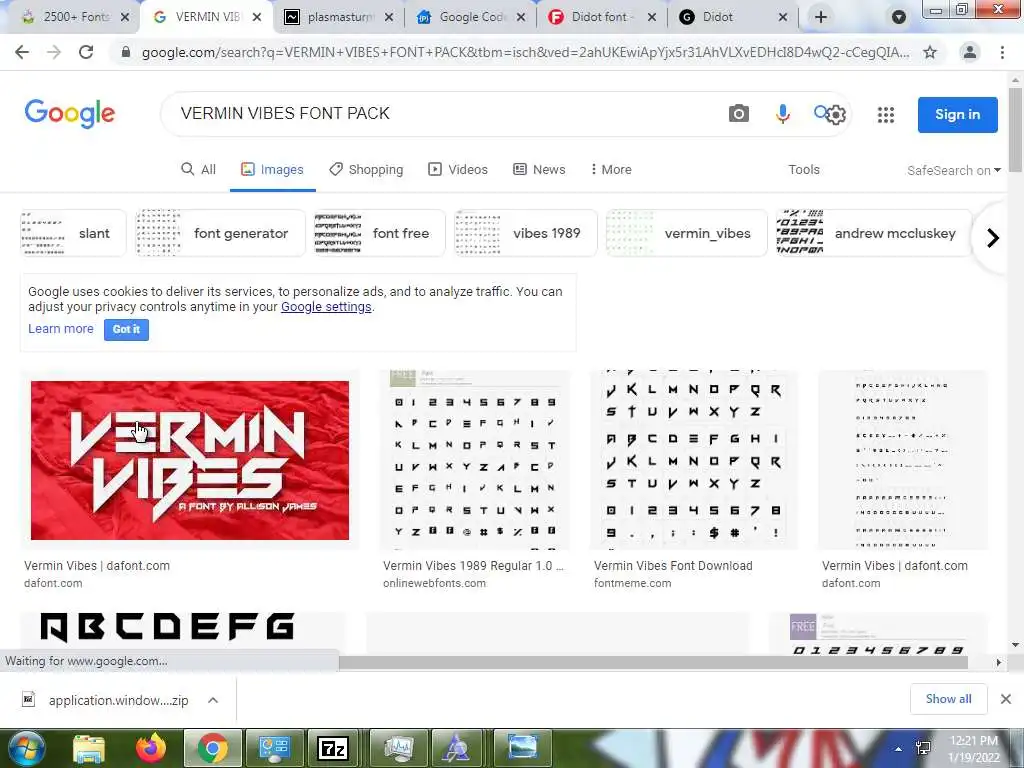Image resolution: width=1024 pixels, height=768 pixels.
Task: Show hidden system tray icons
Action: coord(898,749)
